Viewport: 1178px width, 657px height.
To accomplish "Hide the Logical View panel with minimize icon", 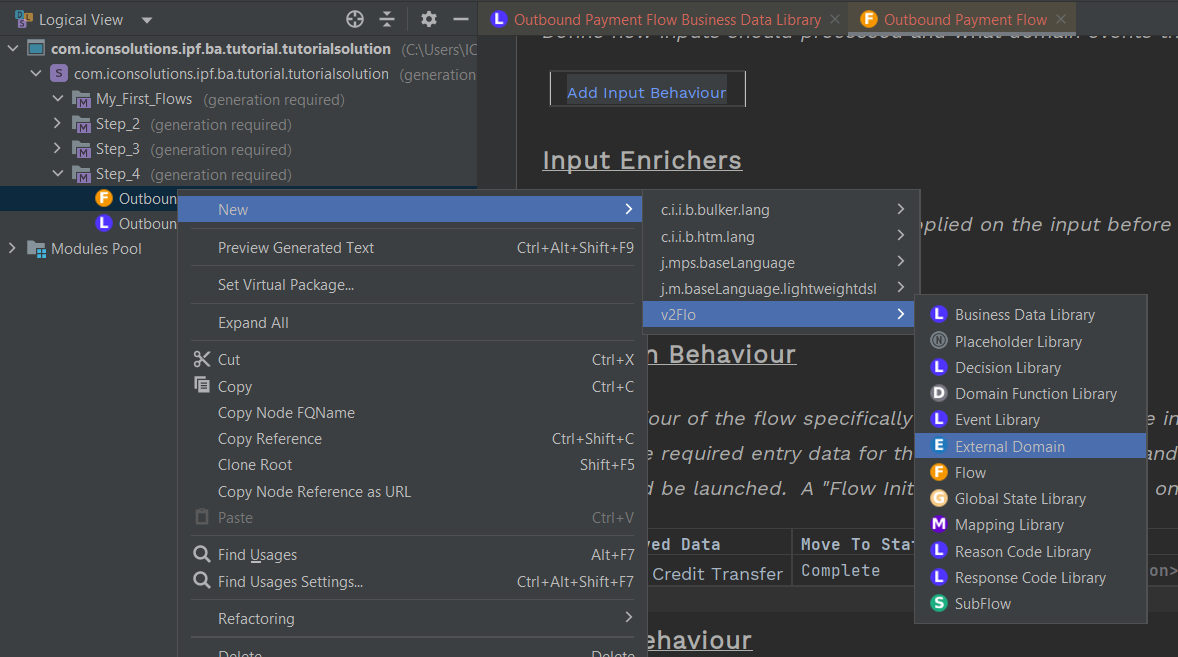I will [x=460, y=19].
